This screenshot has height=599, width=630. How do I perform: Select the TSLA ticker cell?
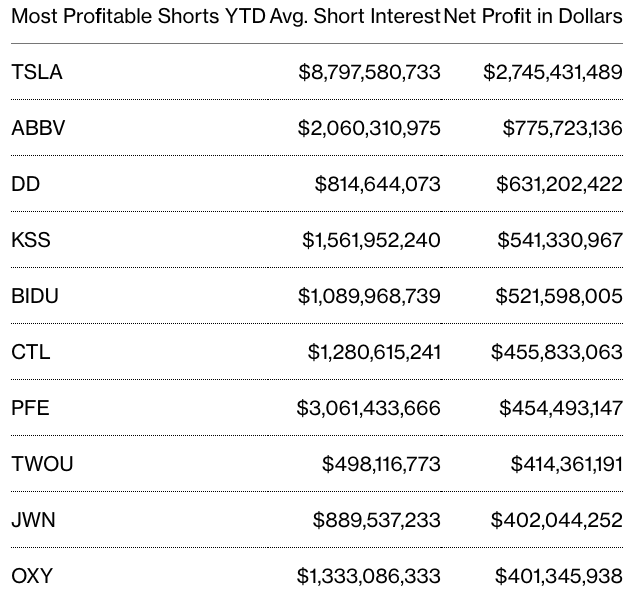tap(37, 72)
